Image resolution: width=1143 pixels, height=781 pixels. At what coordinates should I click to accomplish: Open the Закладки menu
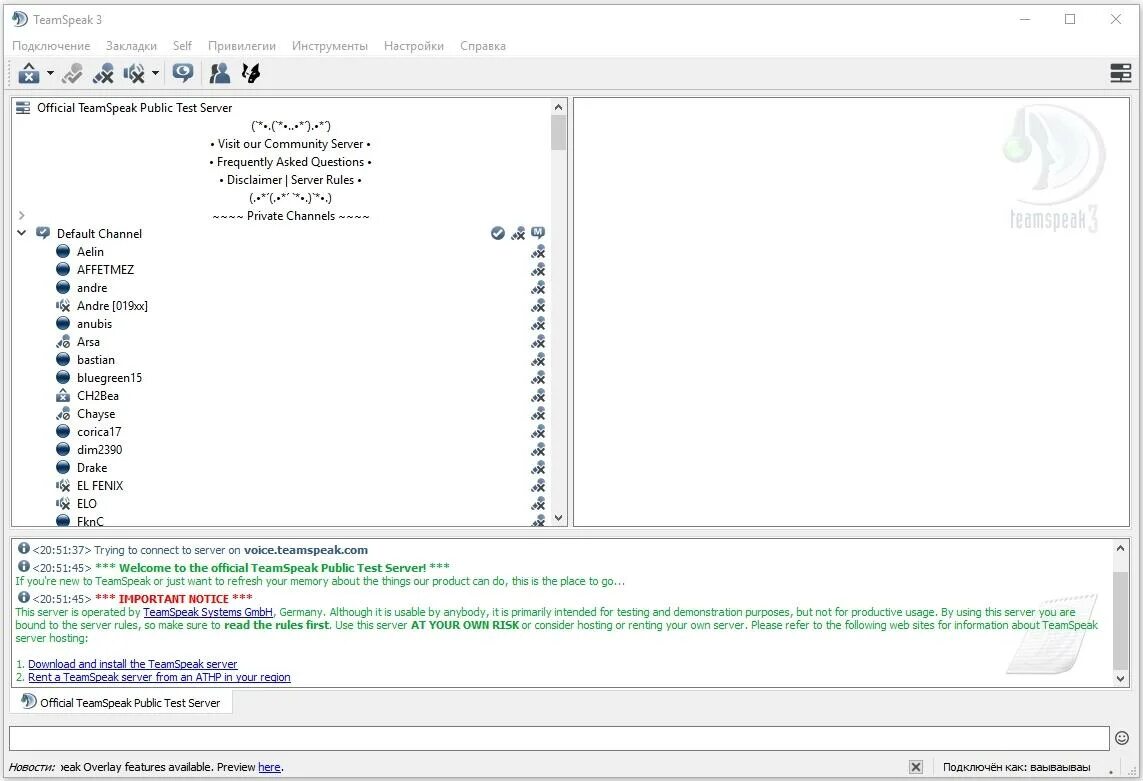tap(131, 45)
